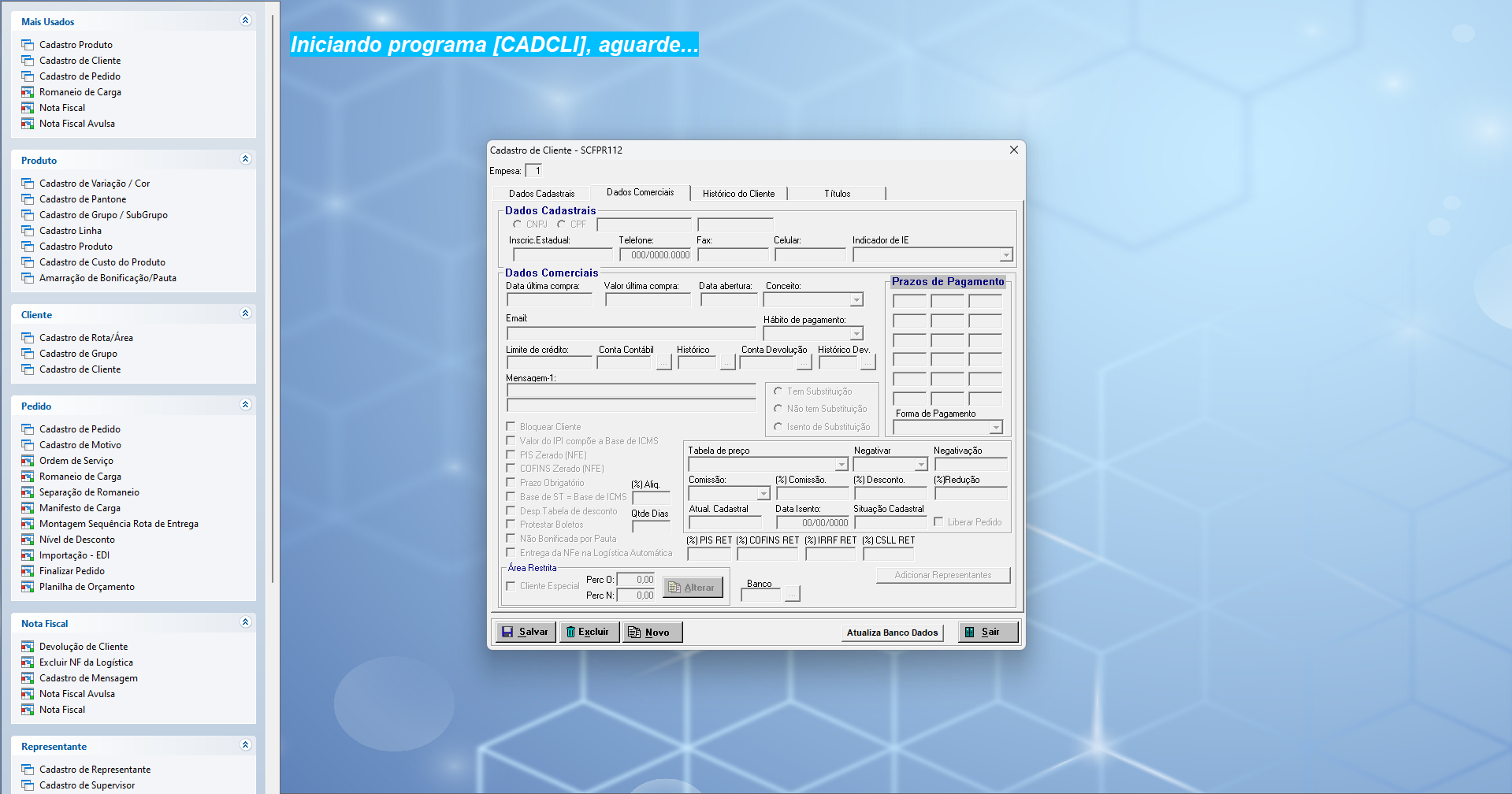The height and width of the screenshot is (794, 1512).
Task: Open Manifesto de Carga icon
Action: coord(28,508)
